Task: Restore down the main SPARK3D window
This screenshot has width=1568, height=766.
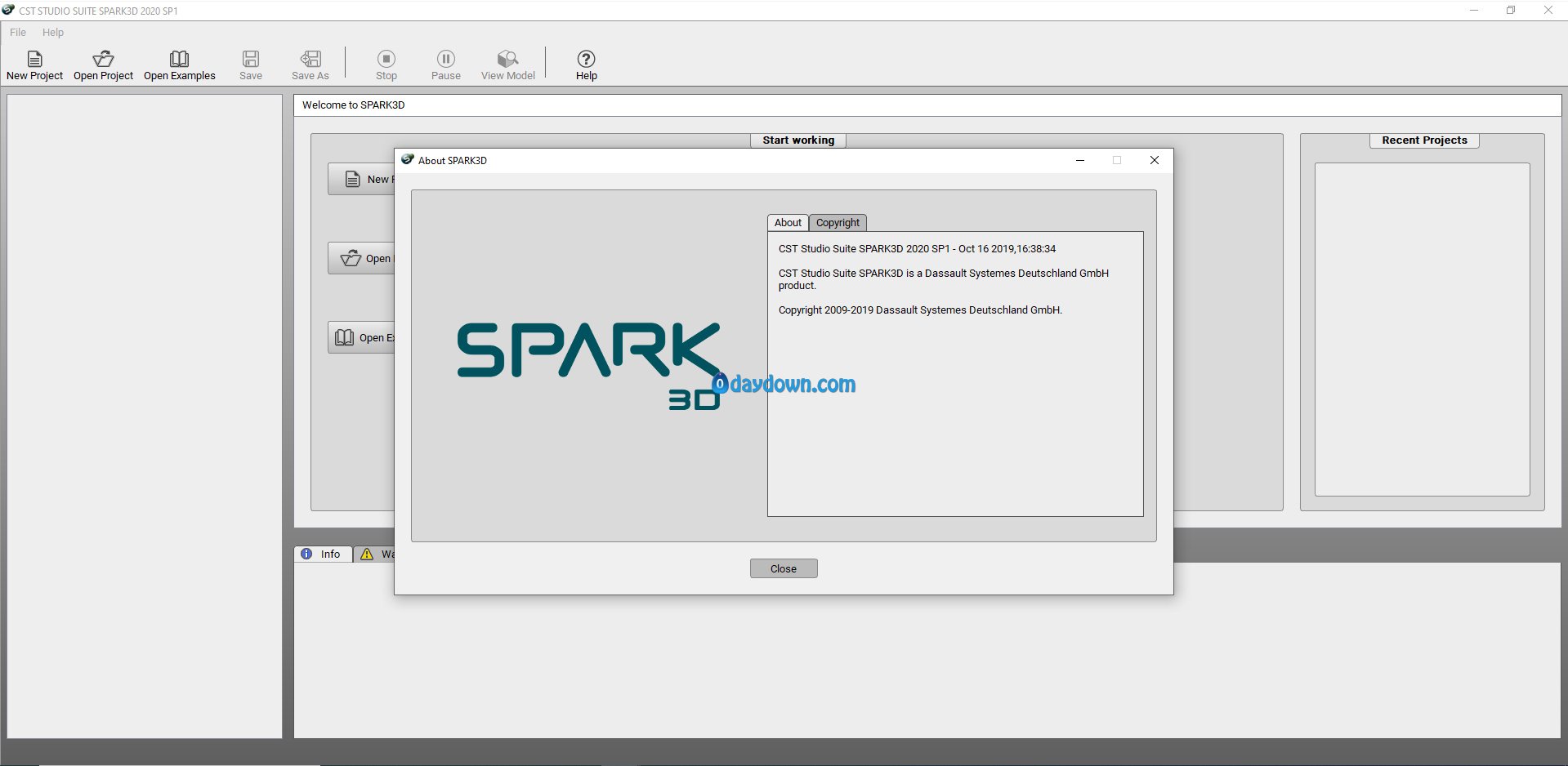Action: point(1511,11)
